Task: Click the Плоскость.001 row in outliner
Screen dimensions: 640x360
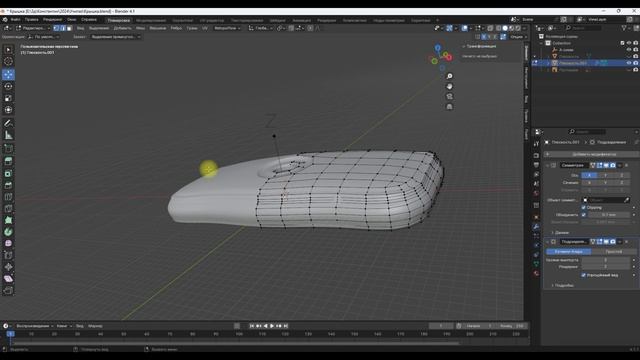Action: coord(586,63)
